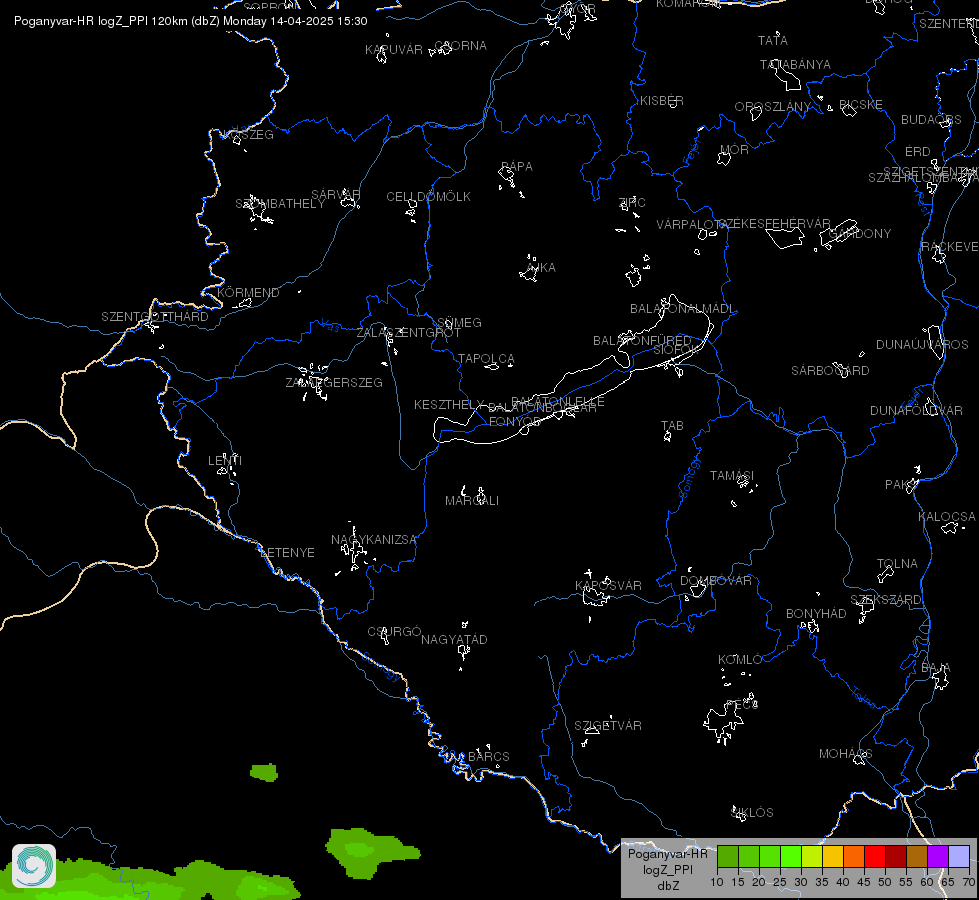
Task: Click the TAMÁSI city label
Action: pyautogui.click(x=732, y=475)
